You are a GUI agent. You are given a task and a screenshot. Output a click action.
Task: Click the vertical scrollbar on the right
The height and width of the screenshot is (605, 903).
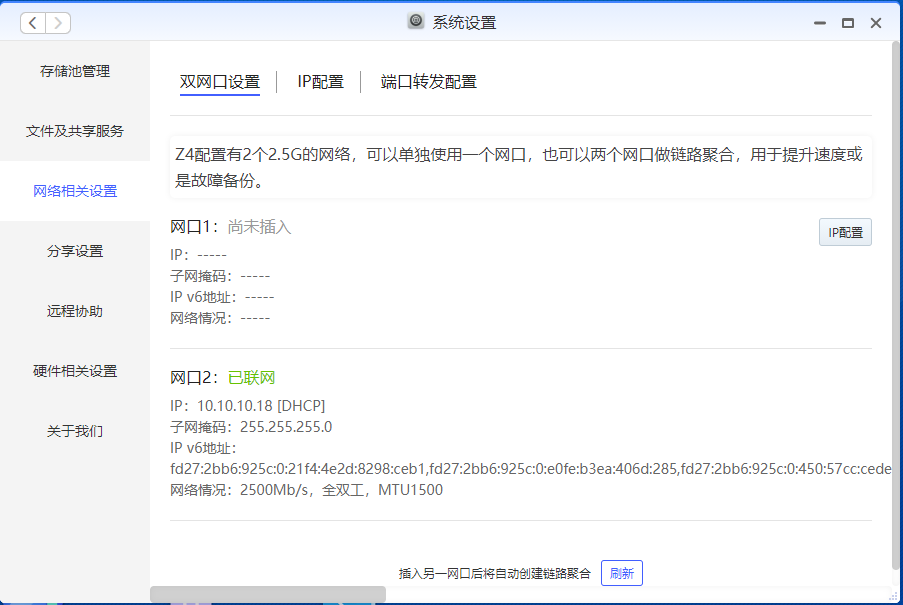pos(896,300)
